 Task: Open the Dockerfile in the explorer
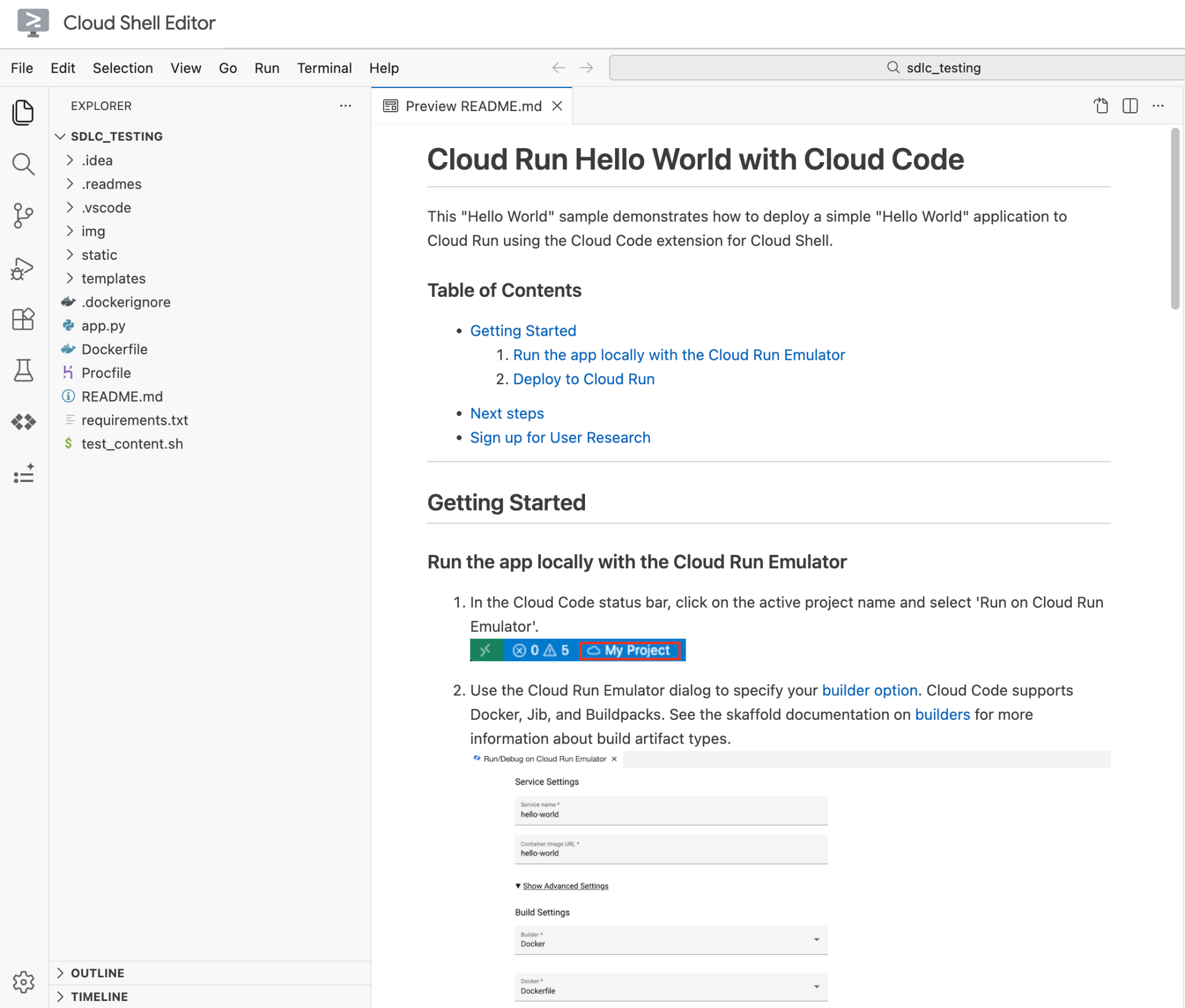pyautogui.click(x=209, y=350)
